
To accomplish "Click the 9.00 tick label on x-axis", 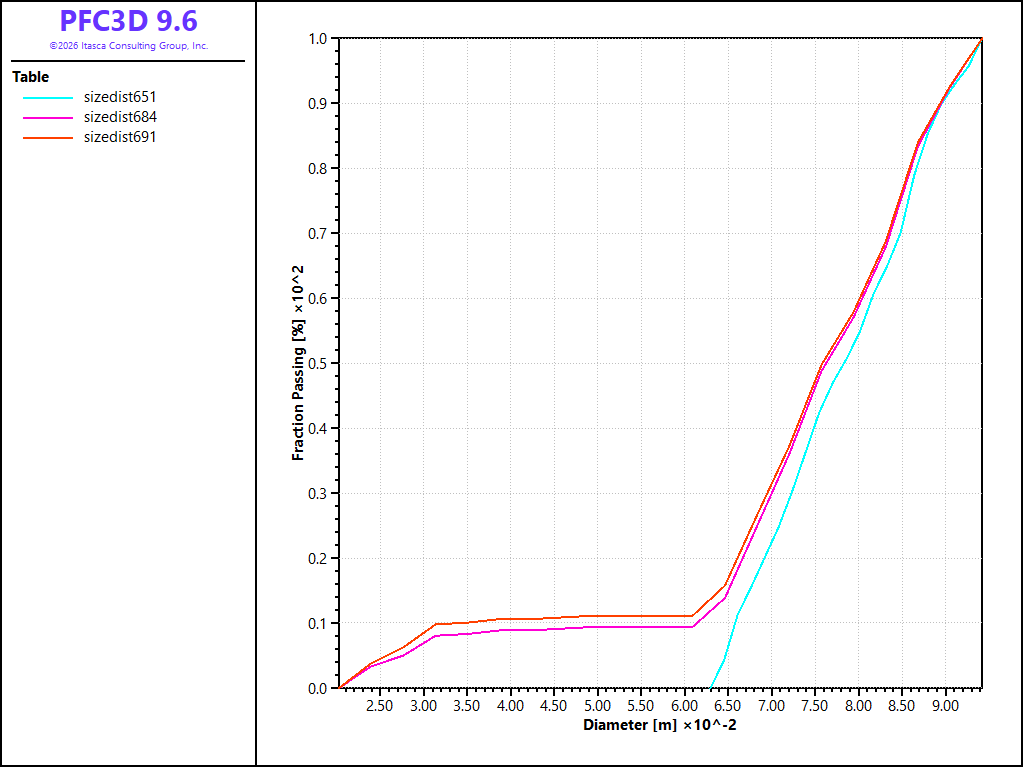I will coord(945,706).
